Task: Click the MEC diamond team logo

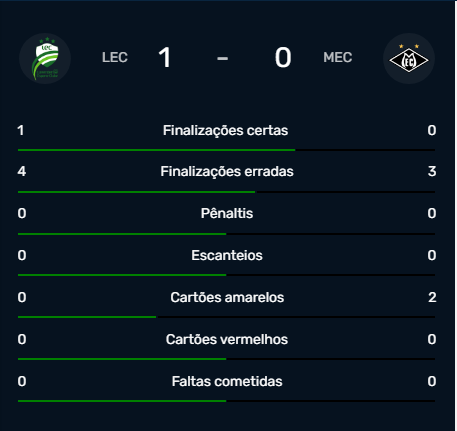Action: (409, 58)
